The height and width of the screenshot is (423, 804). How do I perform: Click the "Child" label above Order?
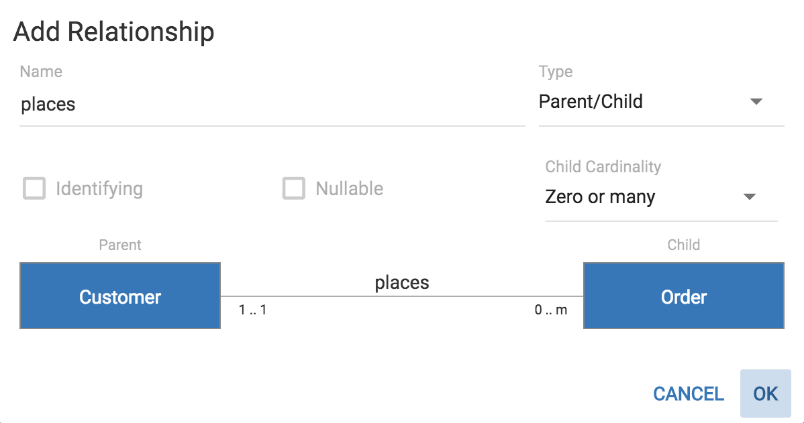684,245
